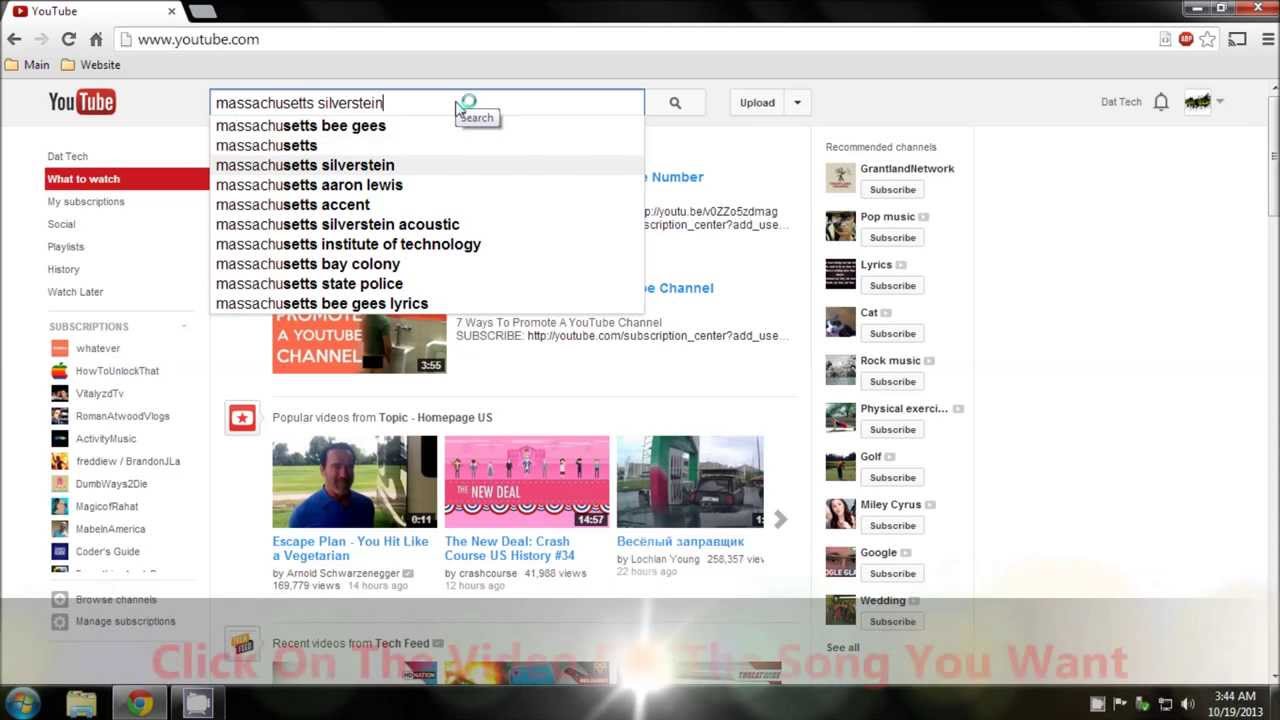Open Весёлый заправщик video title
1280x720 pixels.
[x=680, y=542]
